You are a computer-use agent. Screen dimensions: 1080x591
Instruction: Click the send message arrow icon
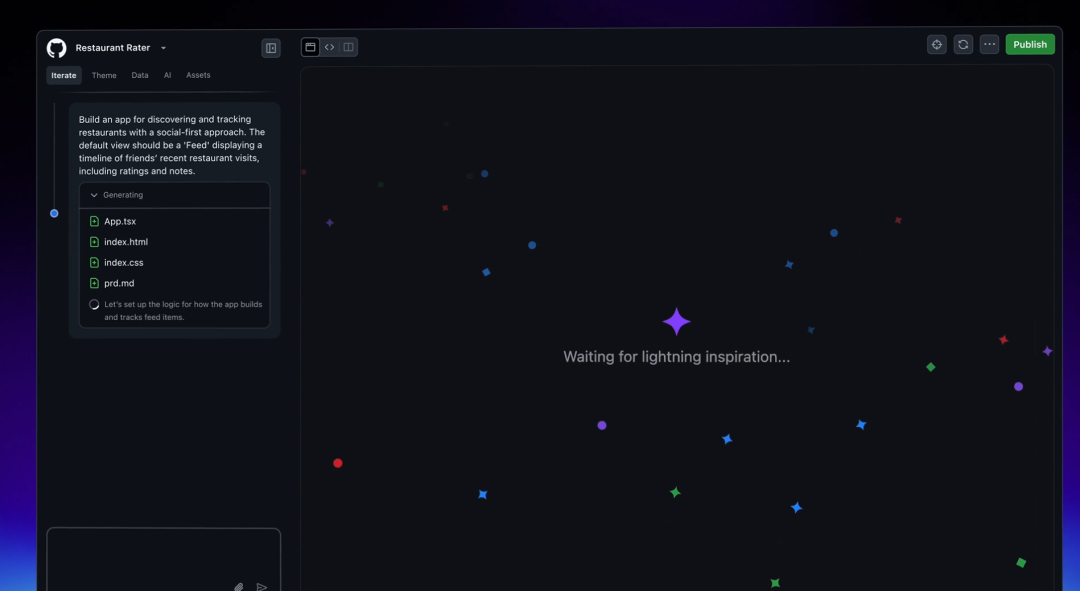[x=262, y=587]
